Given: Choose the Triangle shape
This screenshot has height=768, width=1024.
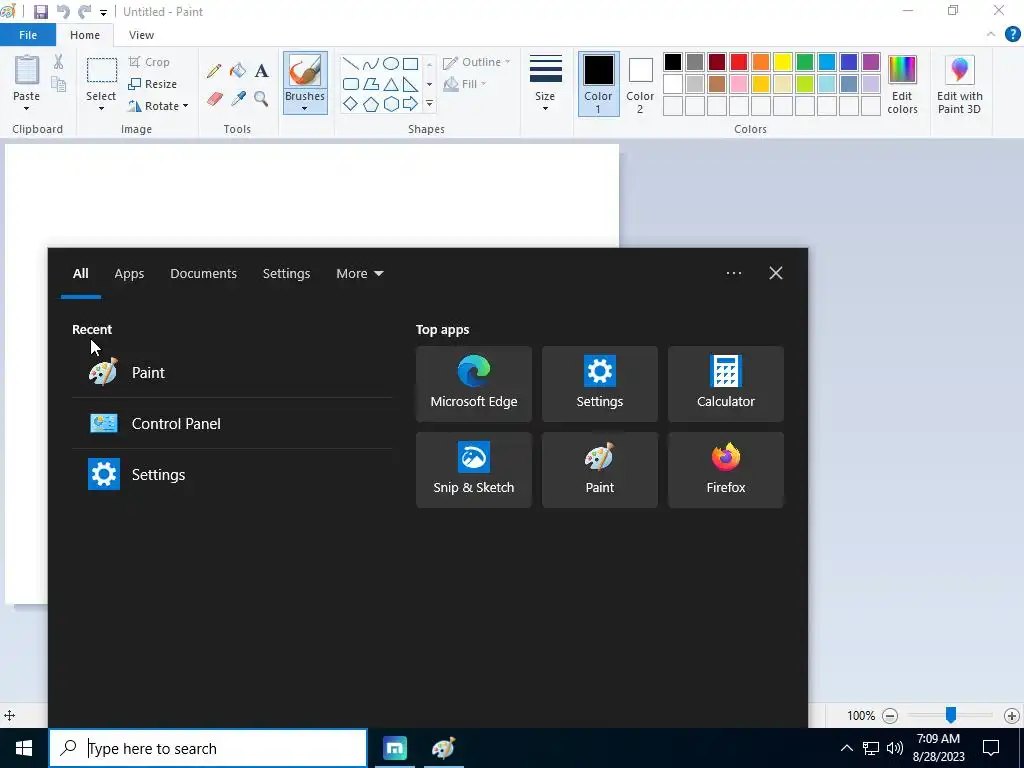Looking at the screenshot, I should 391,84.
